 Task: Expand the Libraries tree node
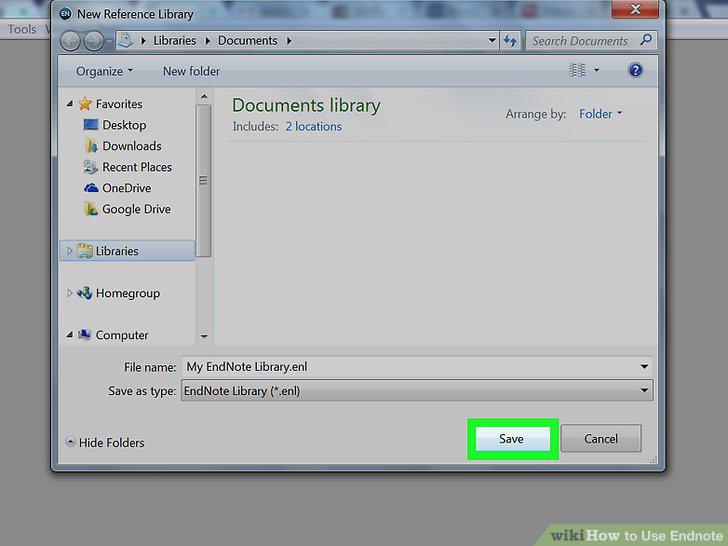coord(70,251)
